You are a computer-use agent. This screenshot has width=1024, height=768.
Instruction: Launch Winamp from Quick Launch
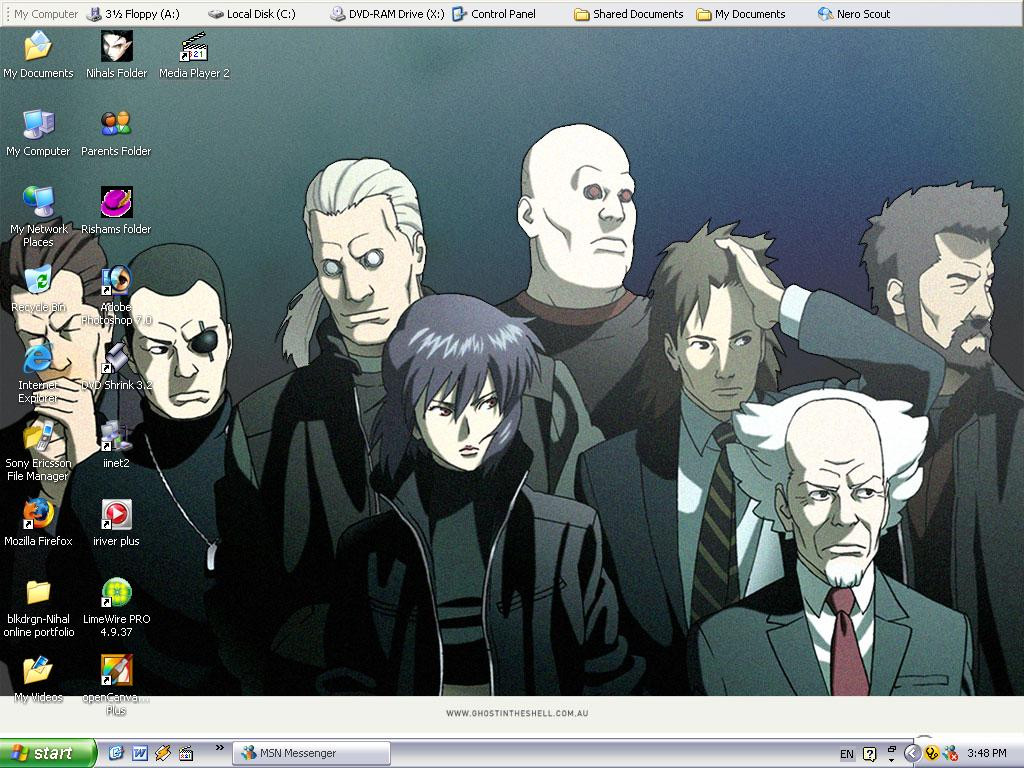pyautogui.click(x=163, y=753)
